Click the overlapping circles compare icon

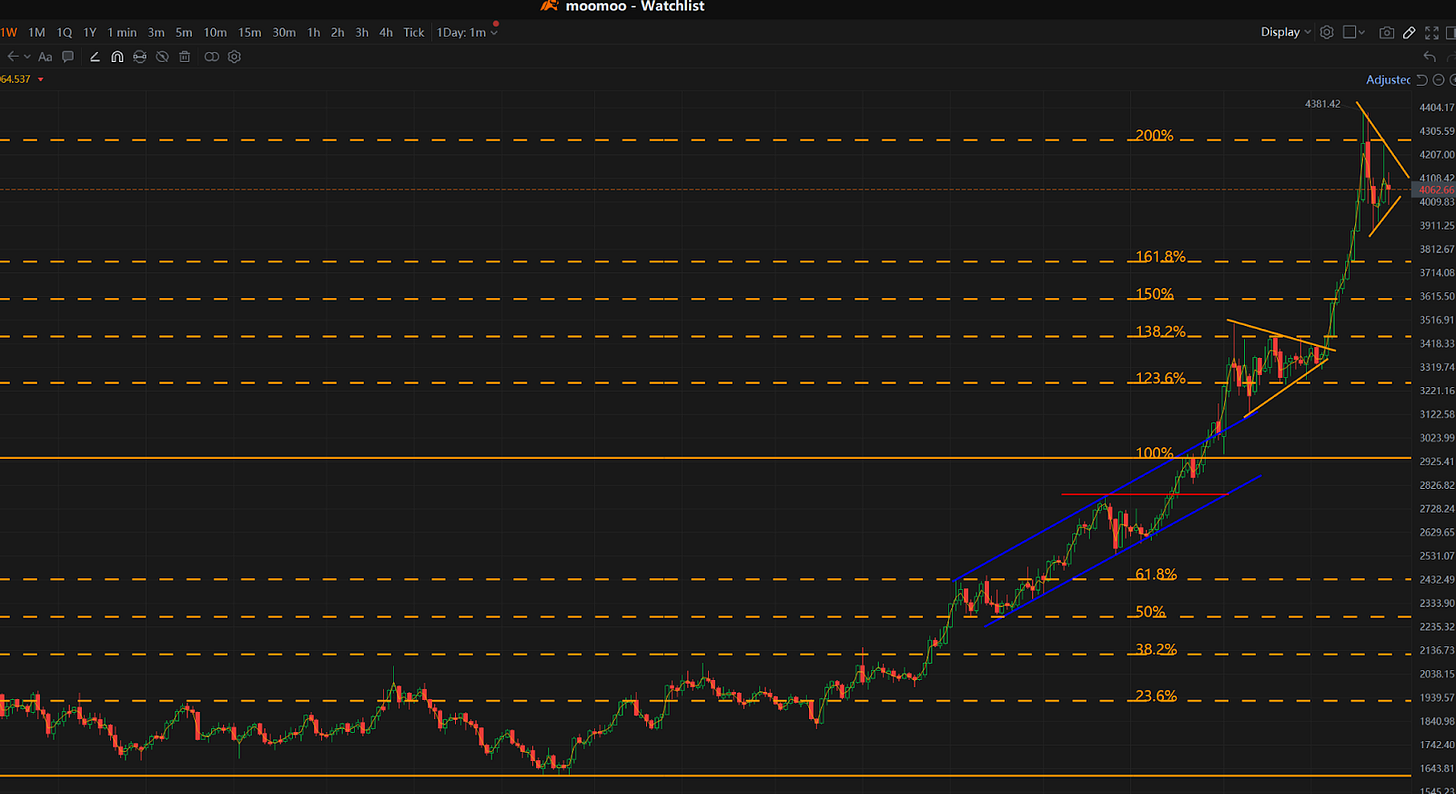pos(212,57)
